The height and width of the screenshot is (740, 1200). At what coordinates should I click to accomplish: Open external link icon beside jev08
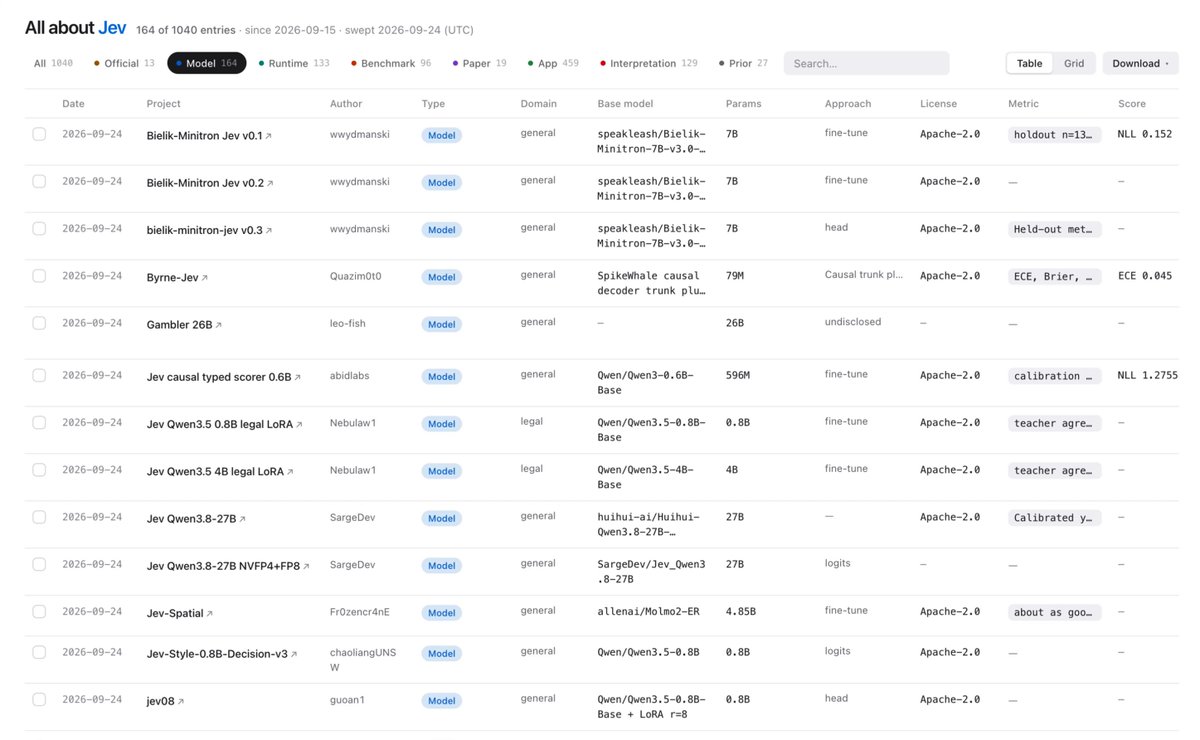click(181, 702)
